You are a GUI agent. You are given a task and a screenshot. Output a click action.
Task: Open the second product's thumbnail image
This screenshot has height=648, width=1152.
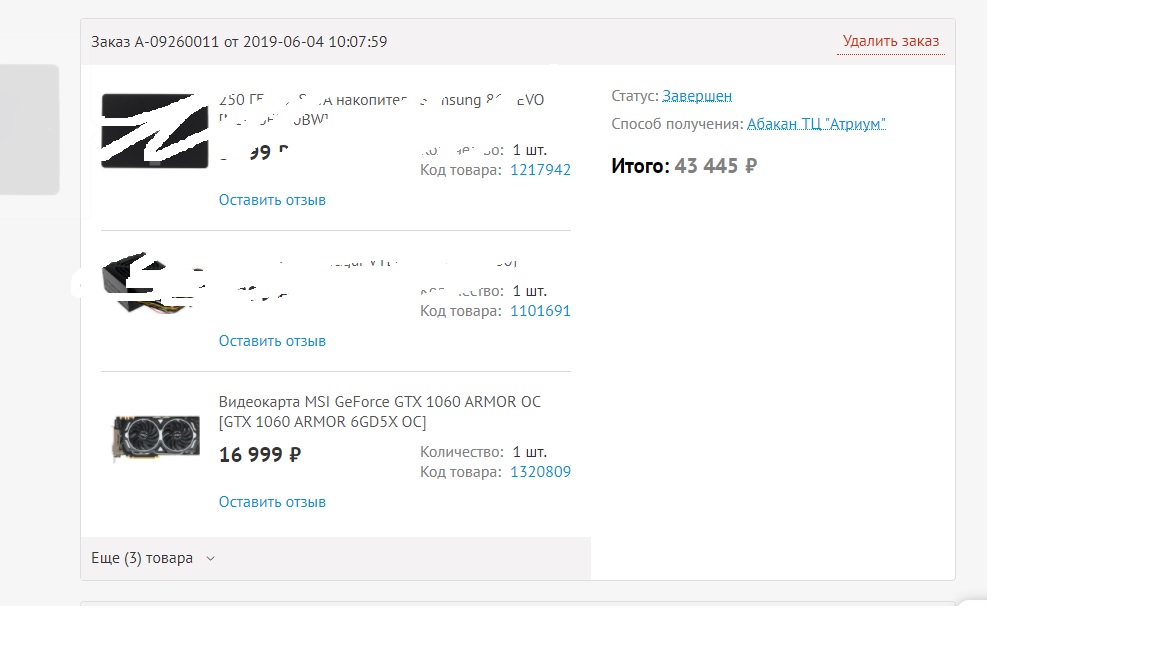click(153, 283)
